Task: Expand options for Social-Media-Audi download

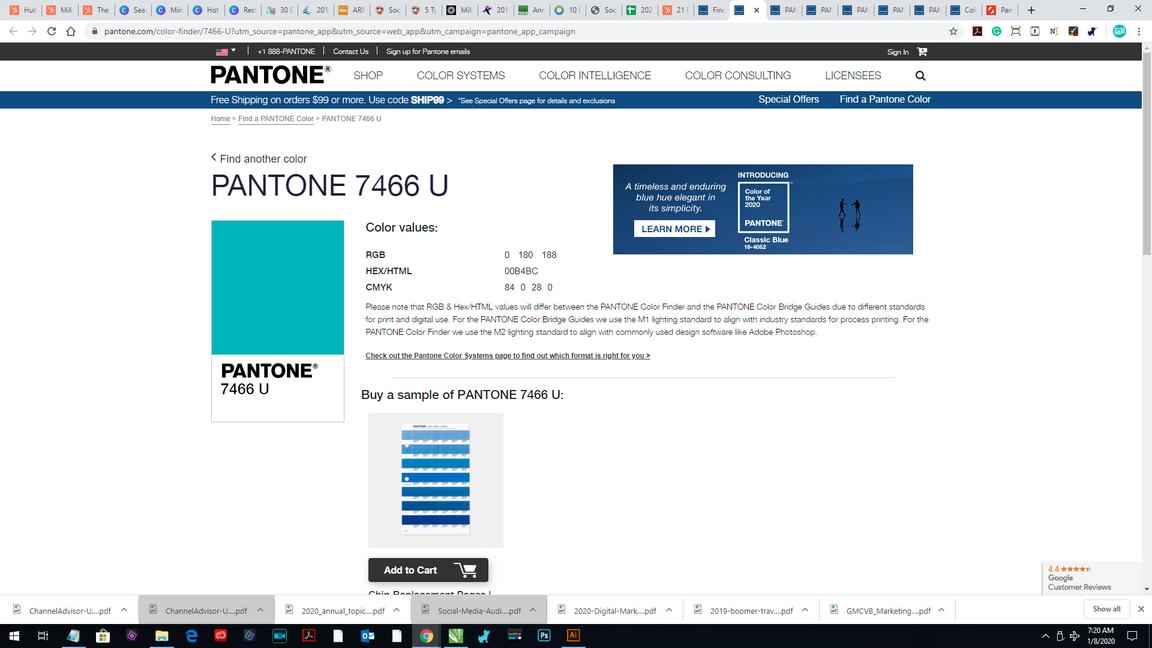Action: click(x=533, y=610)
